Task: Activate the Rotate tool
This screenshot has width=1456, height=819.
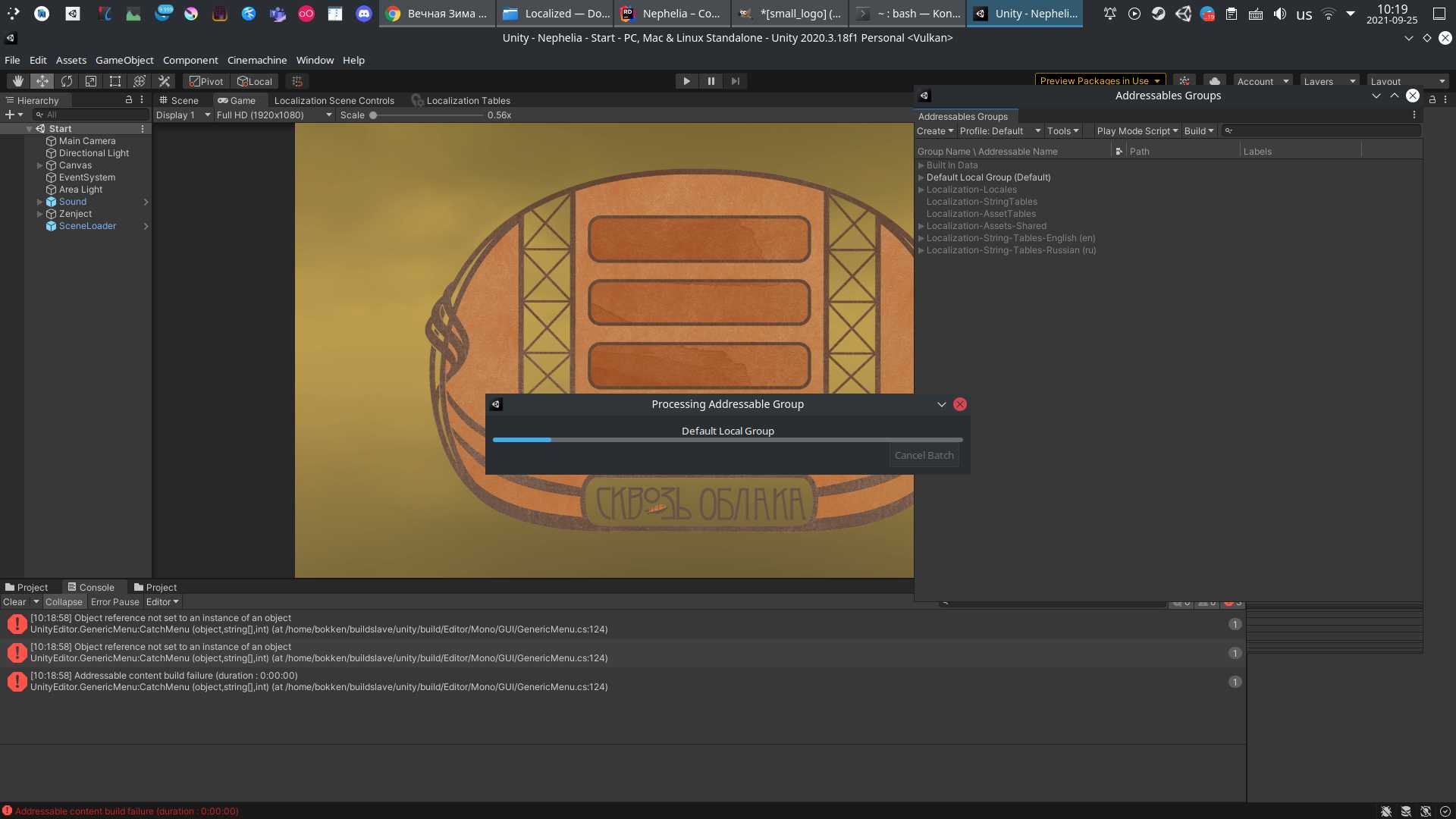Action: 67,81
